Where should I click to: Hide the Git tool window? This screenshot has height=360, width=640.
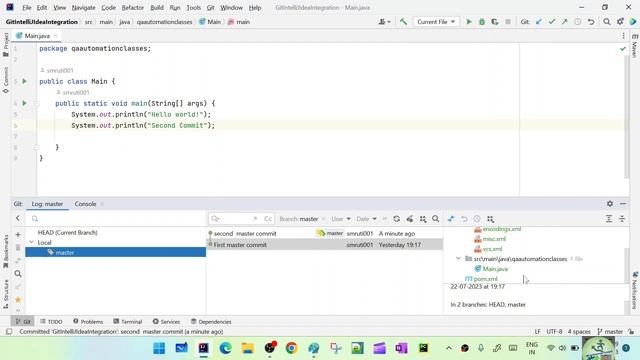pyautogui.click(x=623, y=203)
